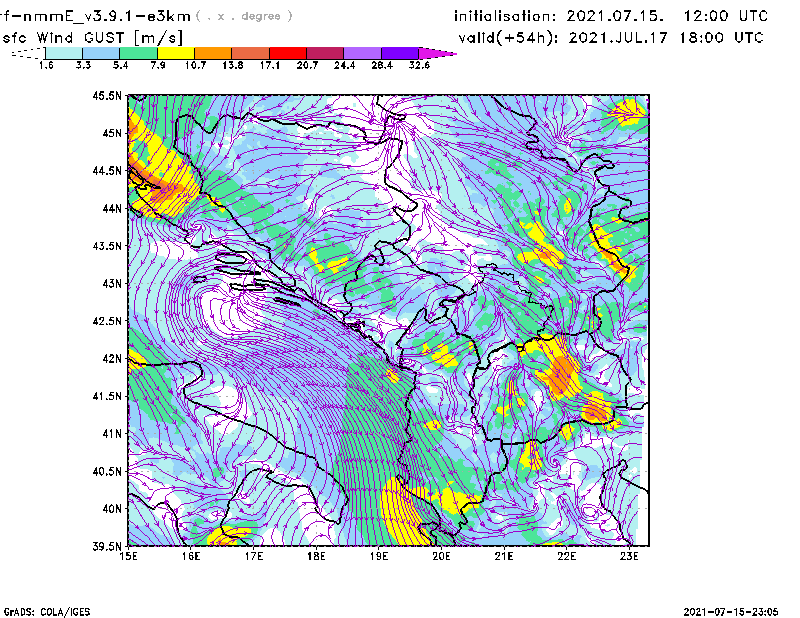Choose the crimson legend color swatch
The width and height of the screenshot is (800, 618).
(x=325, y=53)
